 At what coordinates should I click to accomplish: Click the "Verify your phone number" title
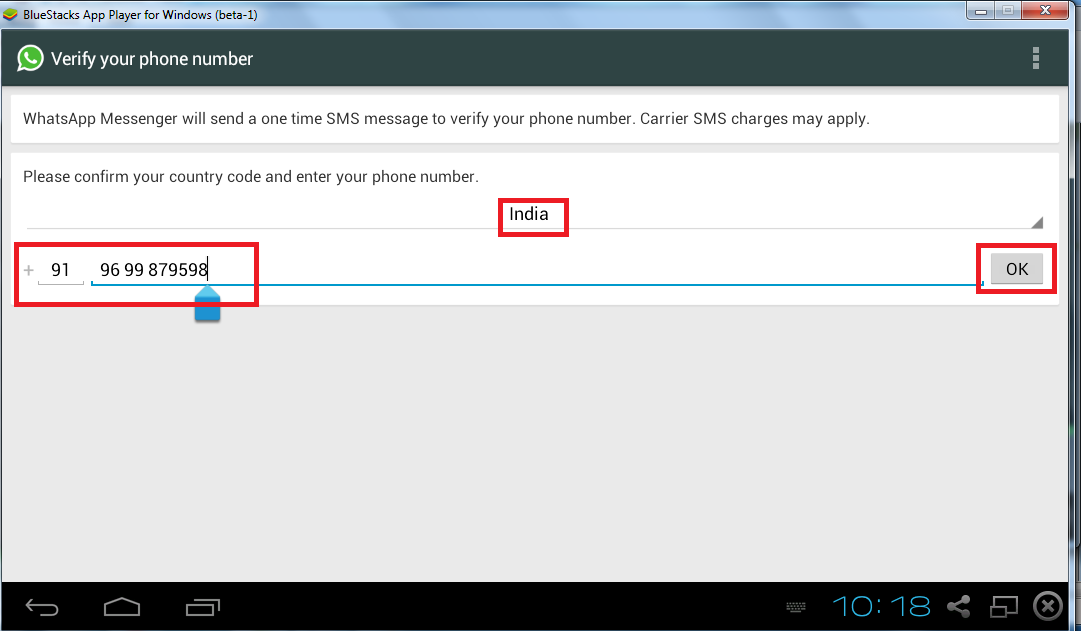[x=152, y=59]
